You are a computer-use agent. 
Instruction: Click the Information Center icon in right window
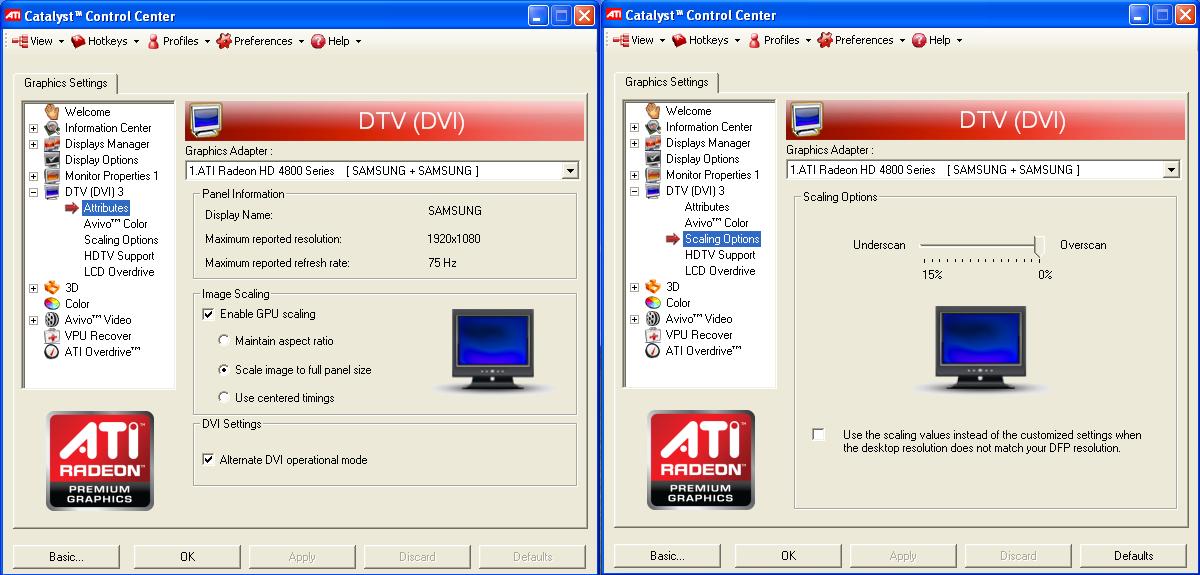tap(653, 127)
